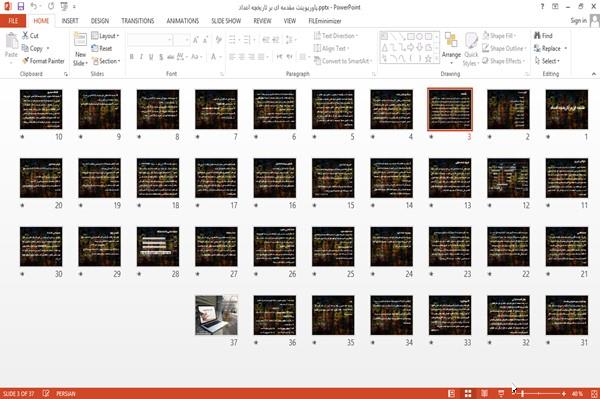Screen dimensions: 600x399
Task: Open Select dropdown in Editing group
Action: (547, 61)
